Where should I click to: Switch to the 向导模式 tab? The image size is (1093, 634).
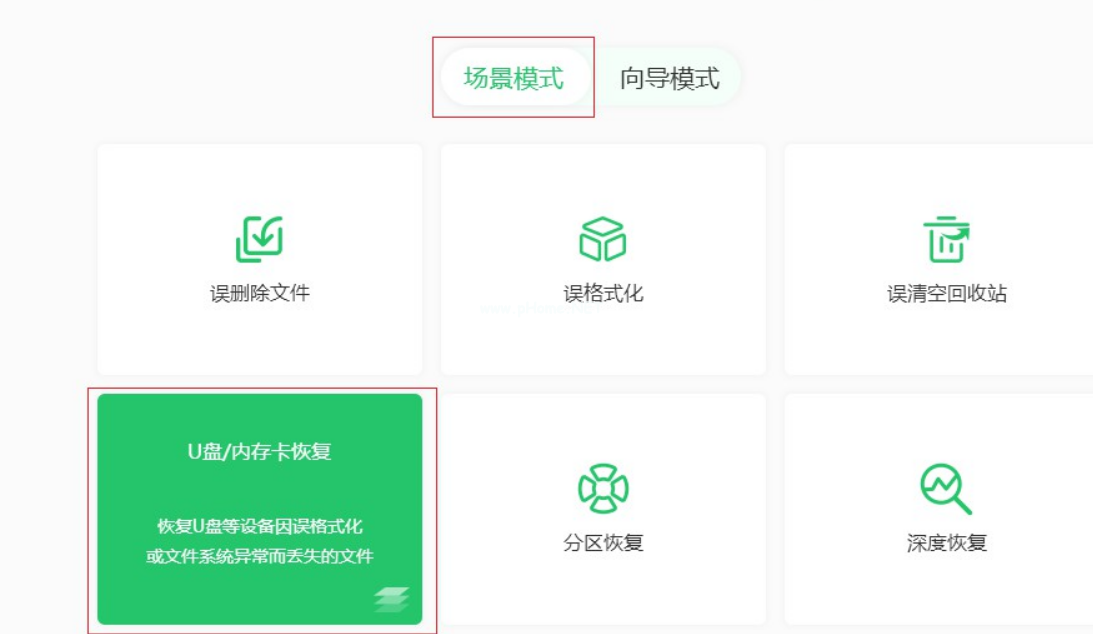point(669,78)
